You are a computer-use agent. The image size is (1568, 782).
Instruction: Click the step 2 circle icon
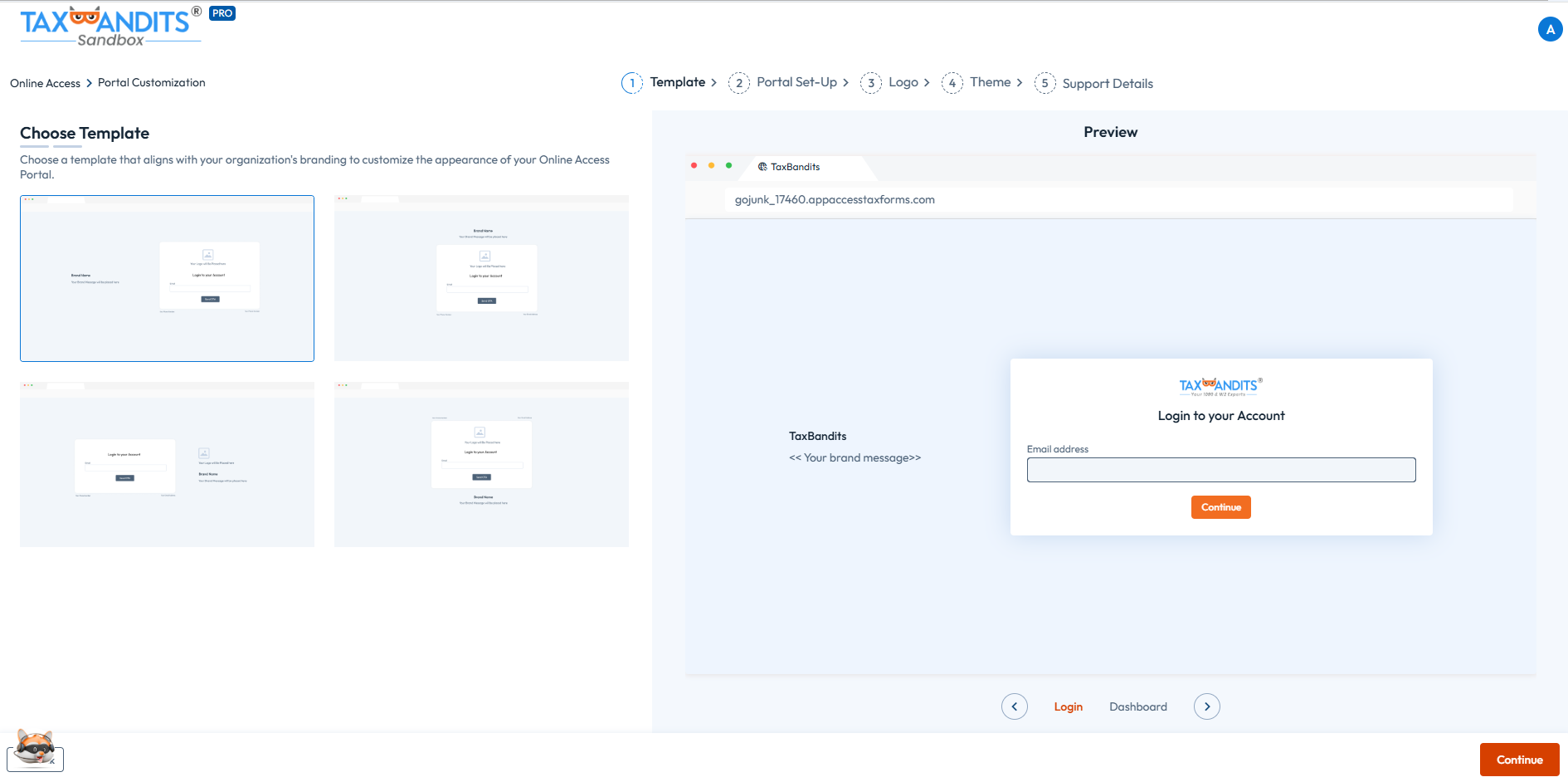pos(738,83)
